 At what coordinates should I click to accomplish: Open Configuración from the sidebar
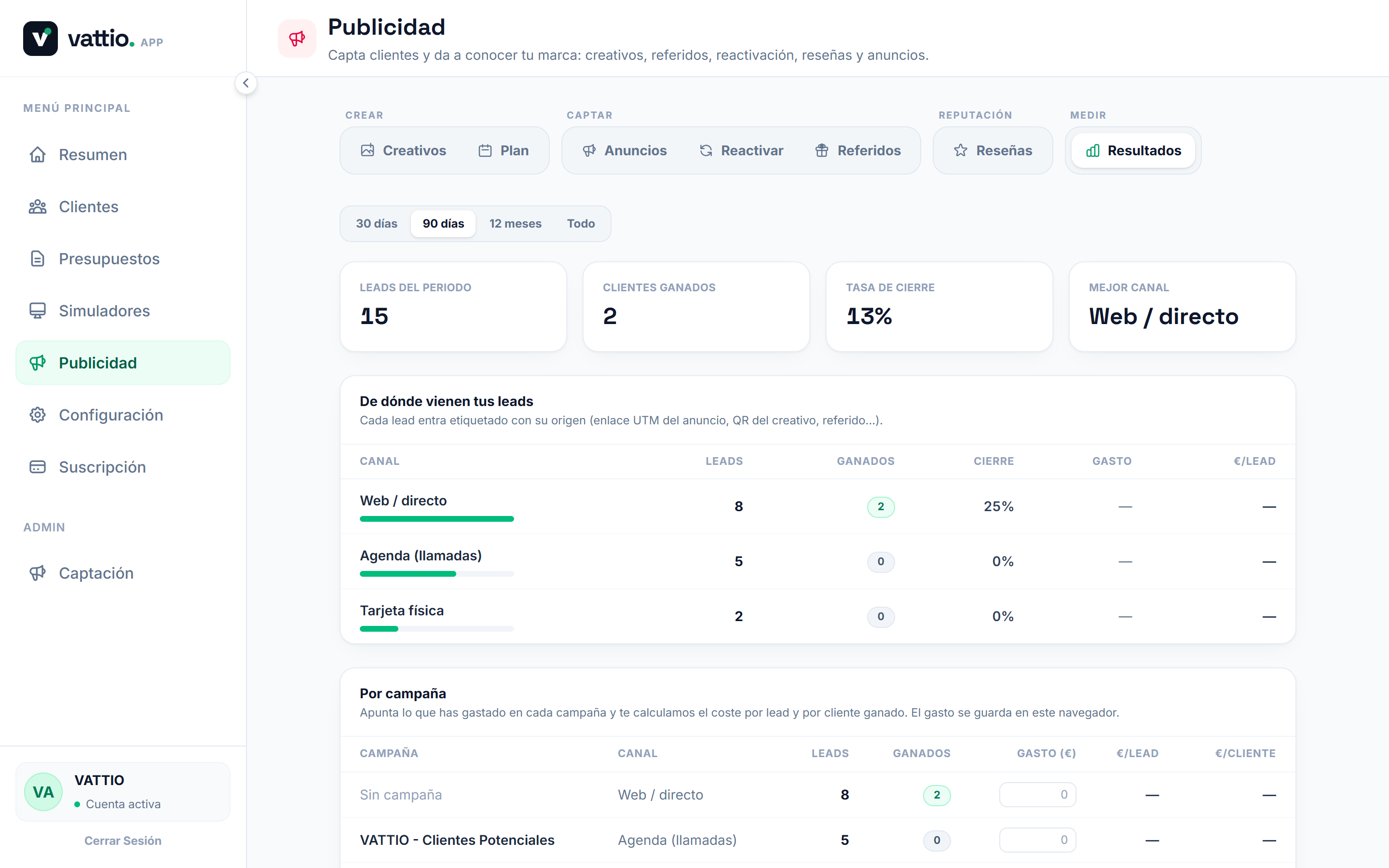click(123, 415)
